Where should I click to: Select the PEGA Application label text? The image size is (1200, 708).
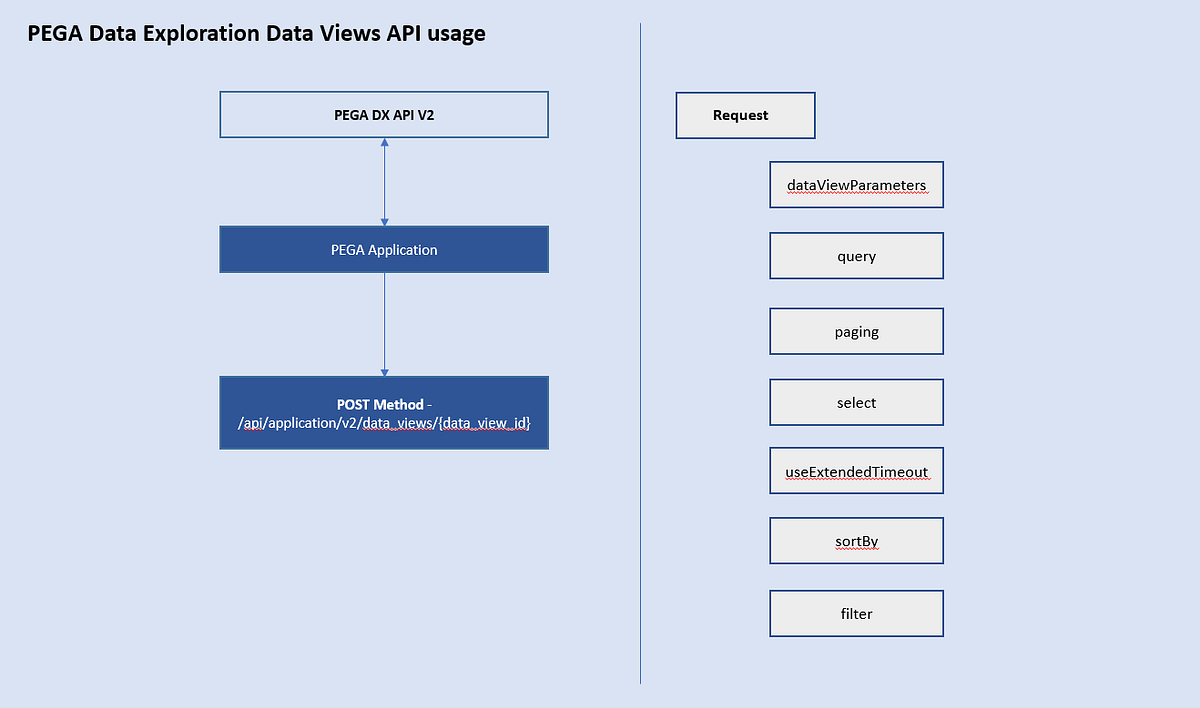[x=383, y=249]
